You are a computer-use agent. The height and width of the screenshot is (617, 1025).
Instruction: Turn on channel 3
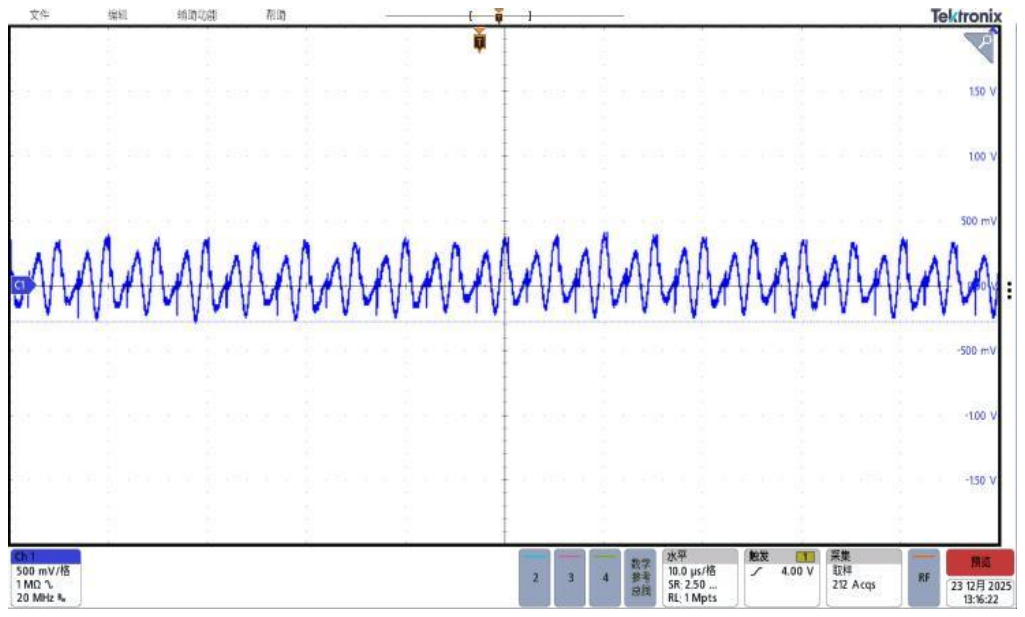point(570,578)
